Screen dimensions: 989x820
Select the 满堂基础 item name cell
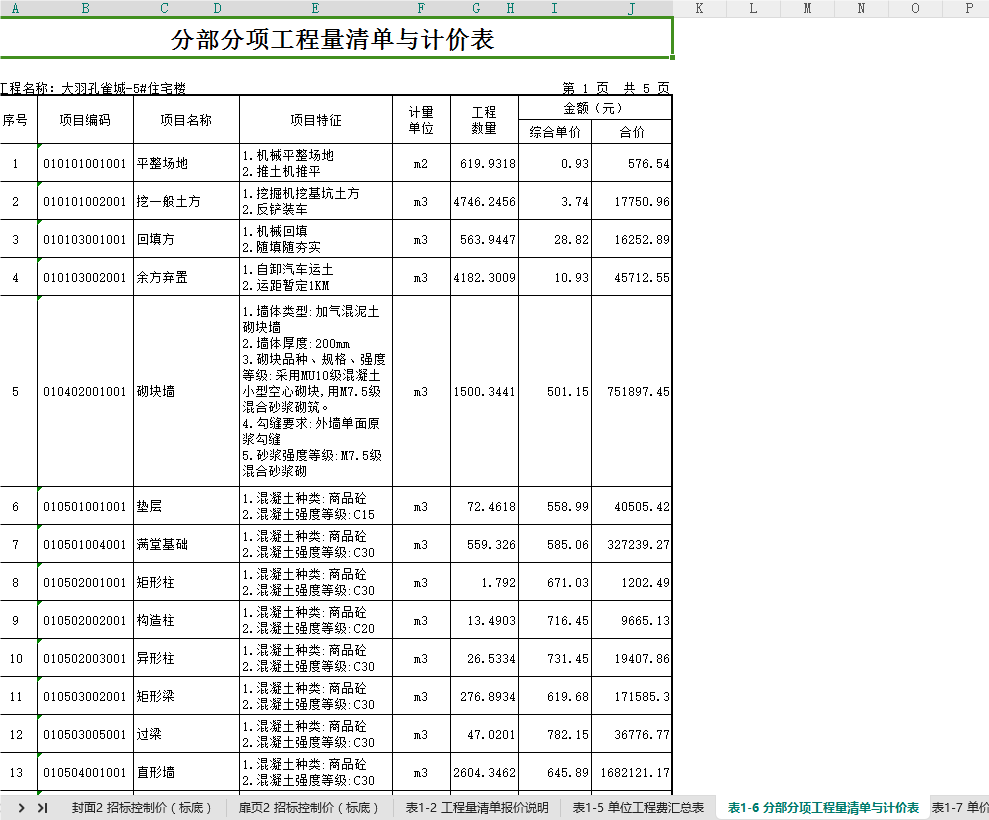coord(186,544)
